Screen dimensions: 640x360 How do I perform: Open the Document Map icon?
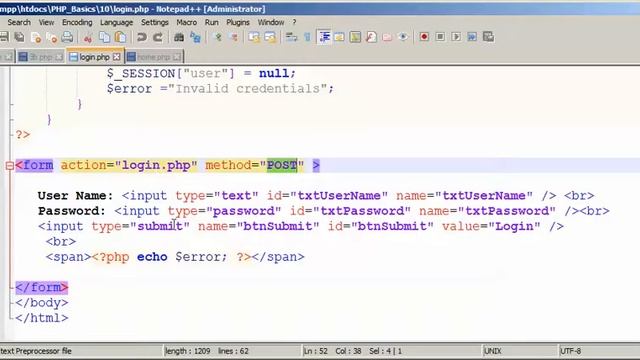click(x=355, y=37)
